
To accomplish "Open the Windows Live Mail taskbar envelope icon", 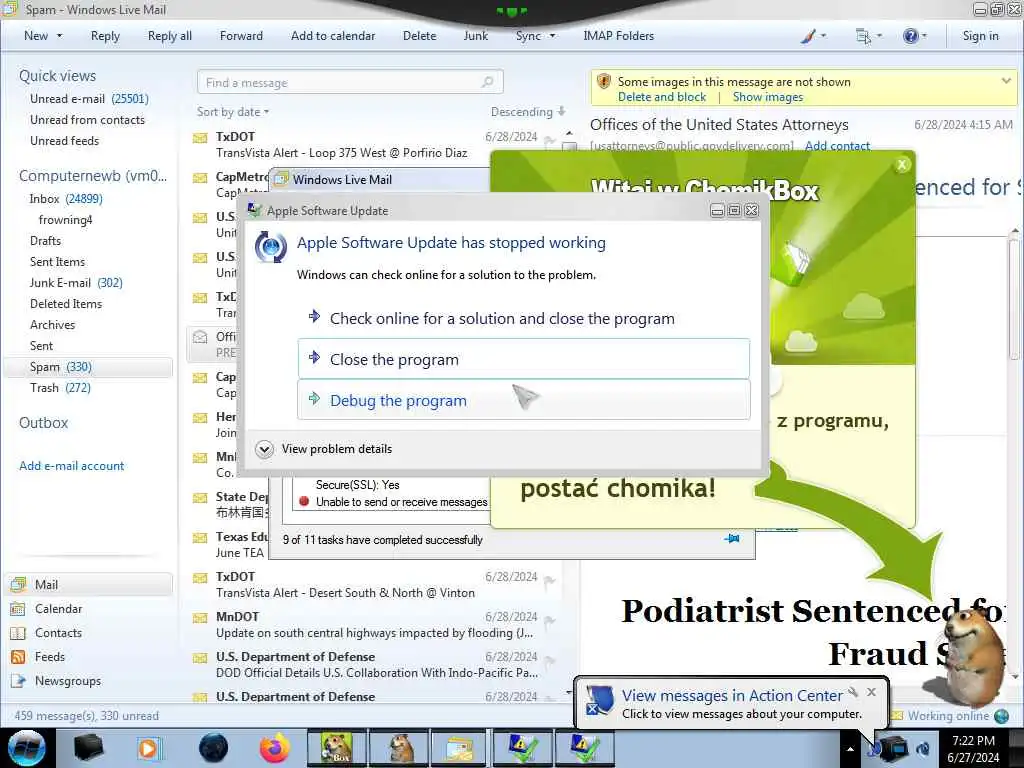I will (x=460, y=748).
